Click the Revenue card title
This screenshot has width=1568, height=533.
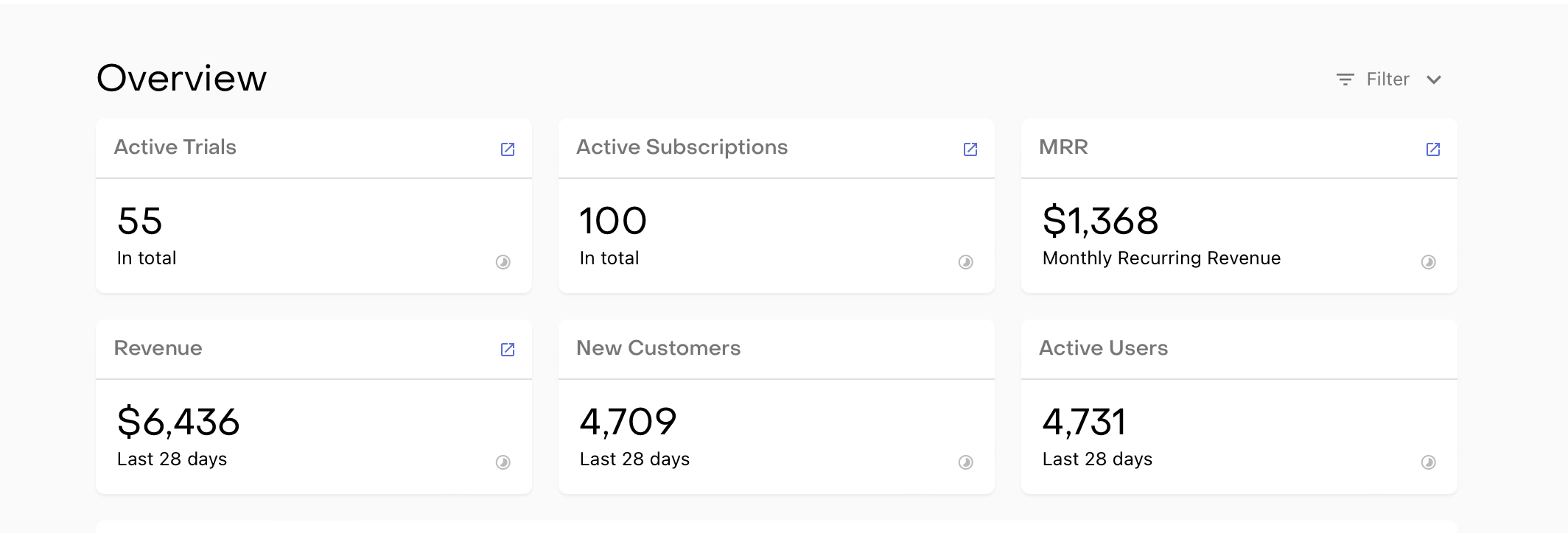click(158, 348)
